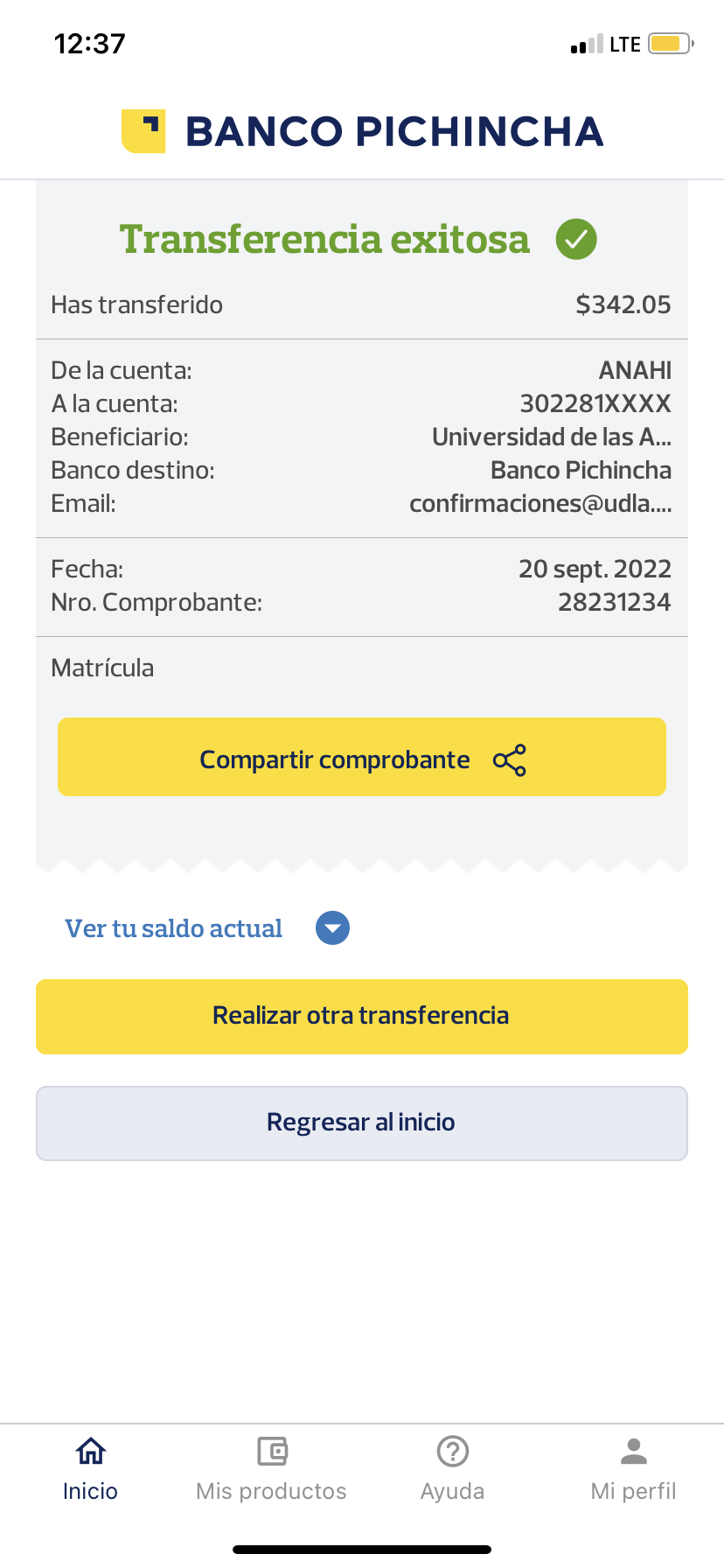
Task: Tap the Ayuda question mark icon
Action: 452,1451
